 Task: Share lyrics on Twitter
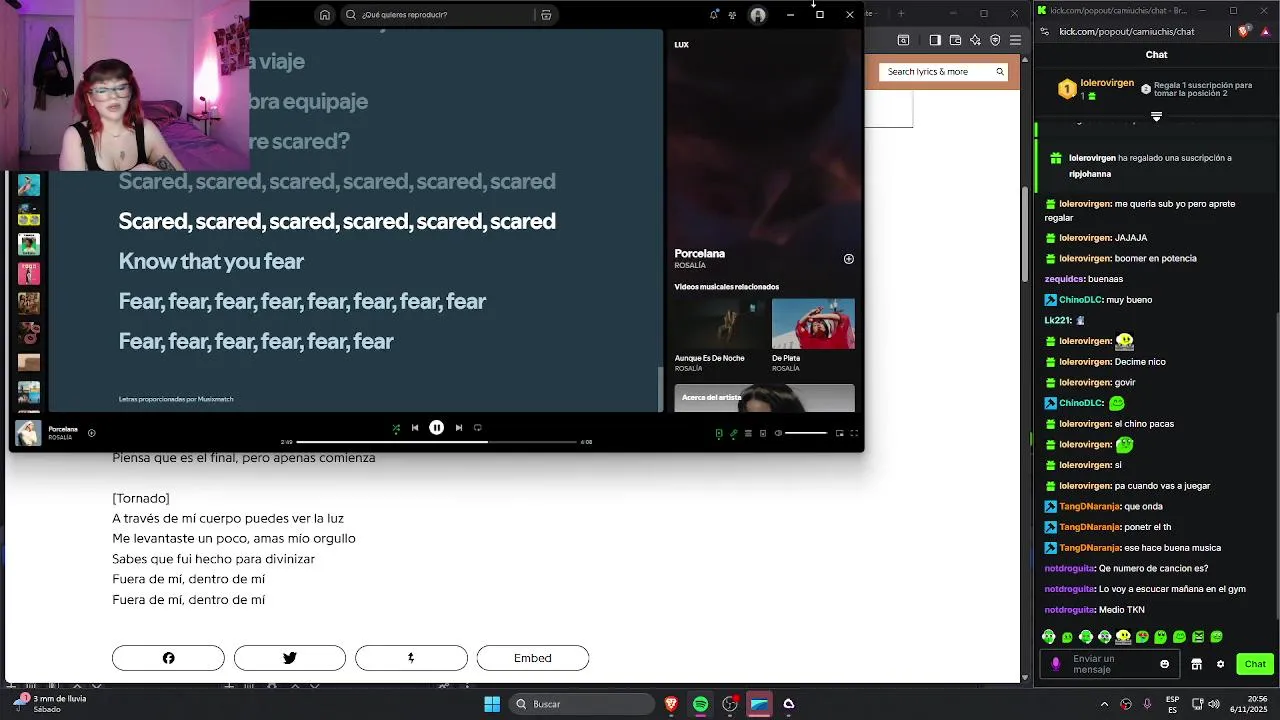click(290, 658)
